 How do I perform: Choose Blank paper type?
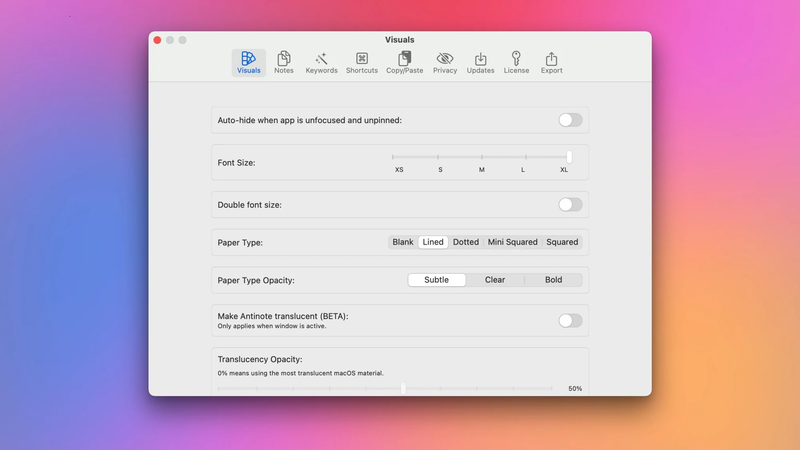pos(403,242)
